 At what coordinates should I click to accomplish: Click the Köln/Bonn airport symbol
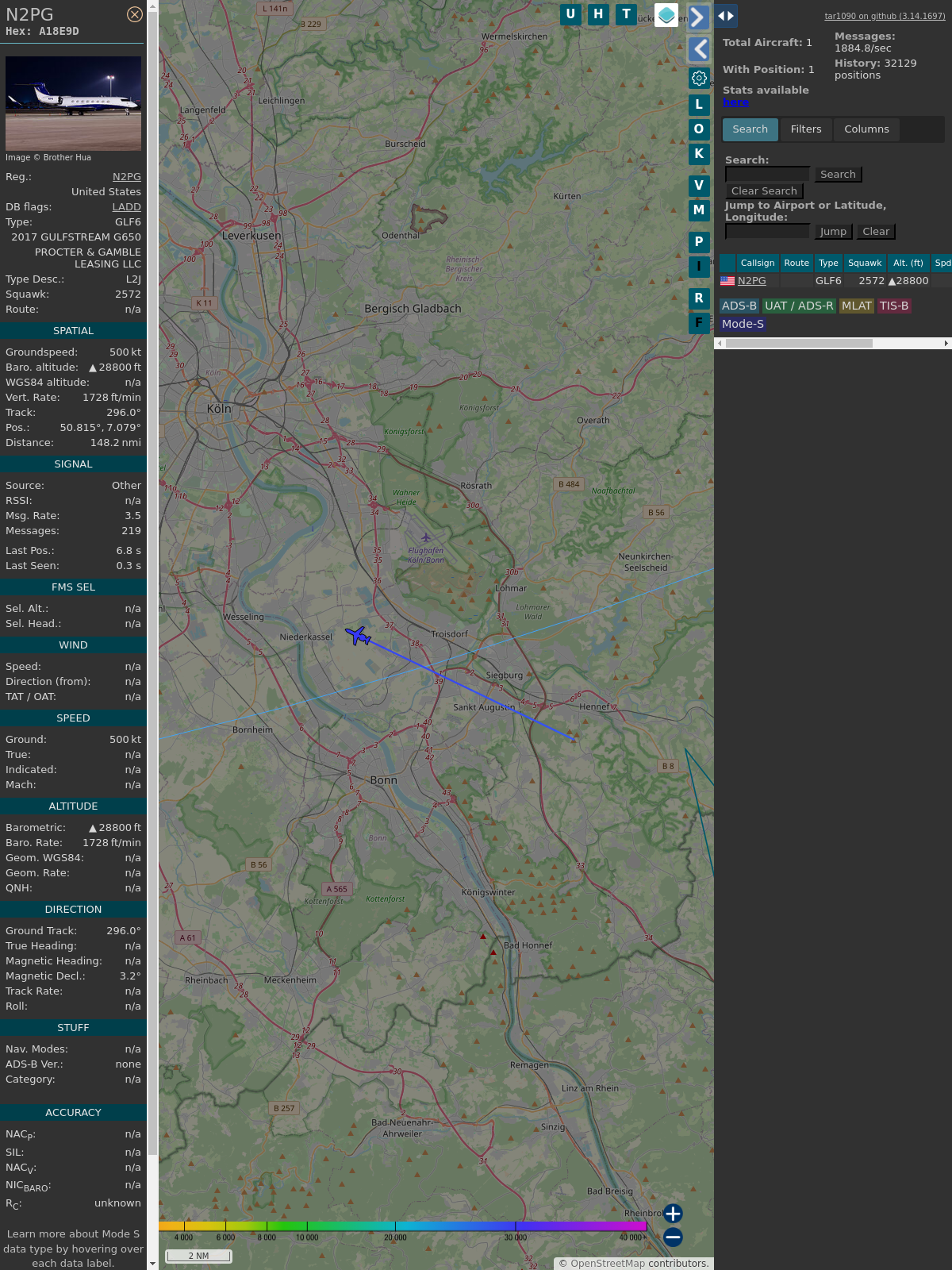pos(425,537)
